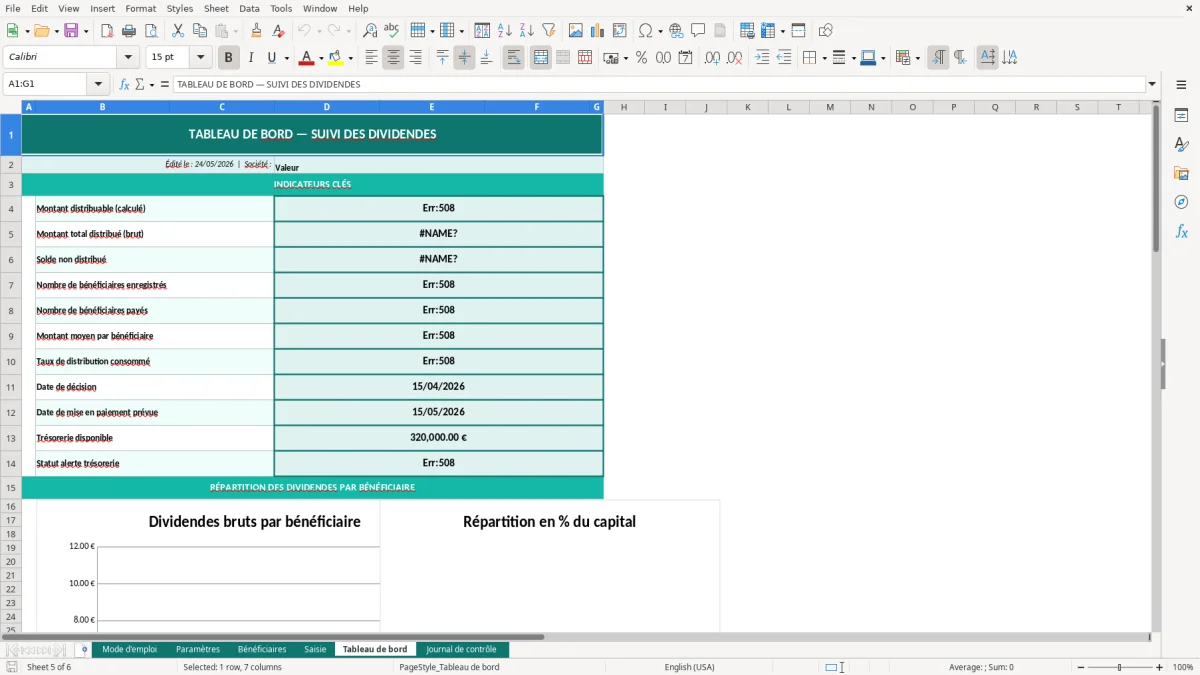Adjust the zoom slider in status bar
Image resolution: width=1200 pixels, height=675 pixels.
coord(1120,667)
